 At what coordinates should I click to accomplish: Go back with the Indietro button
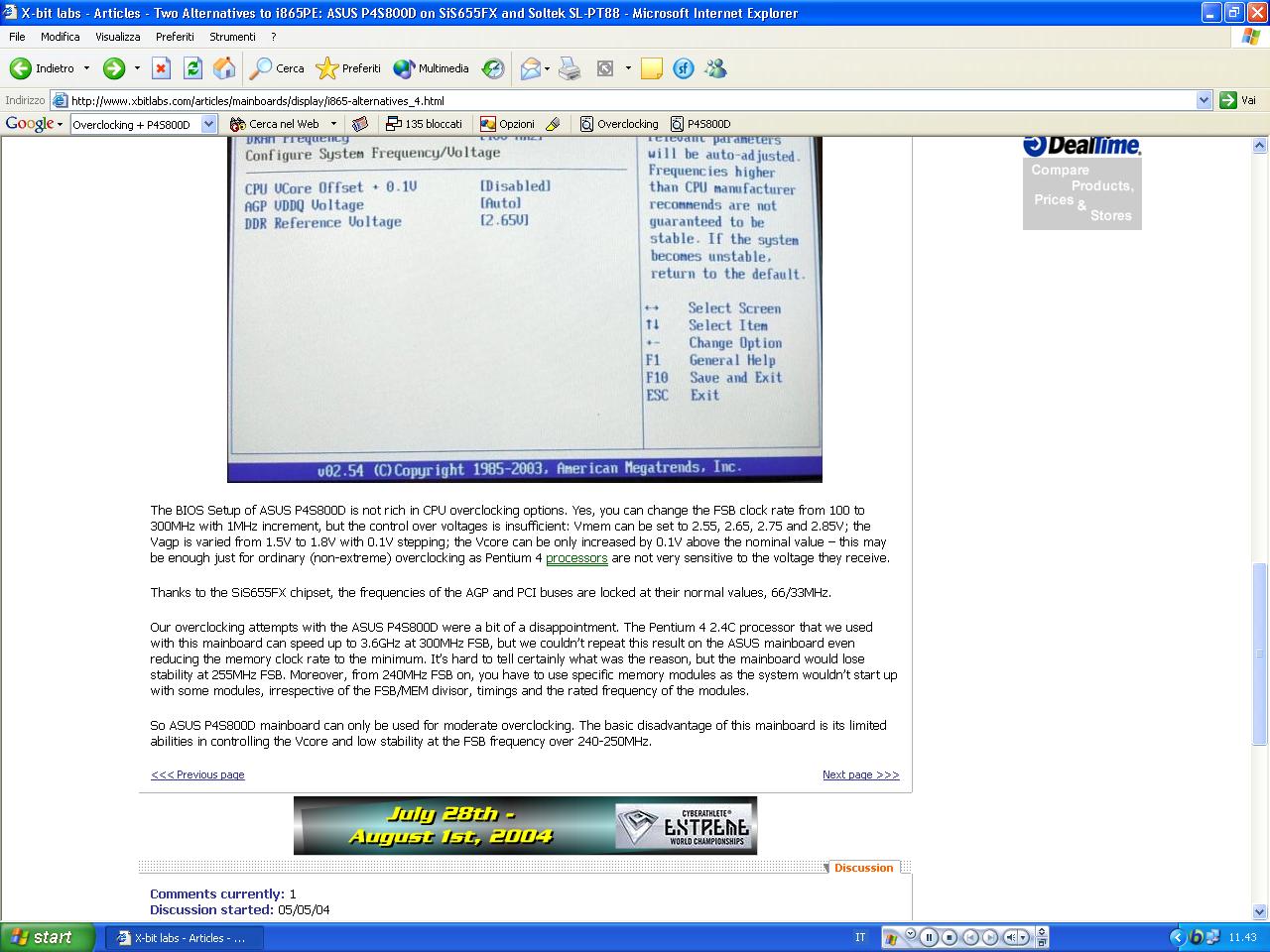pyautogui.click(x=42, y=68)
